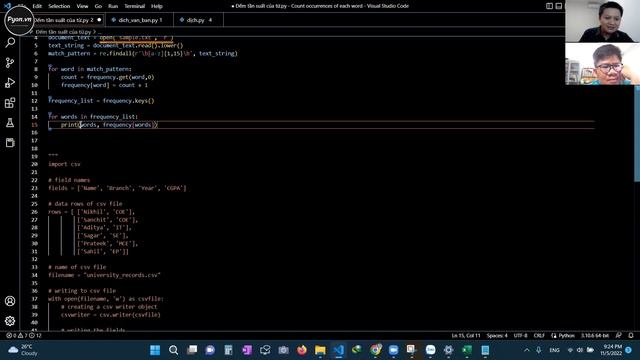Click the editor vertical scrollbar
Image resolution: width=640 pixels, height=360 pixels.
[x=637, y=133]
